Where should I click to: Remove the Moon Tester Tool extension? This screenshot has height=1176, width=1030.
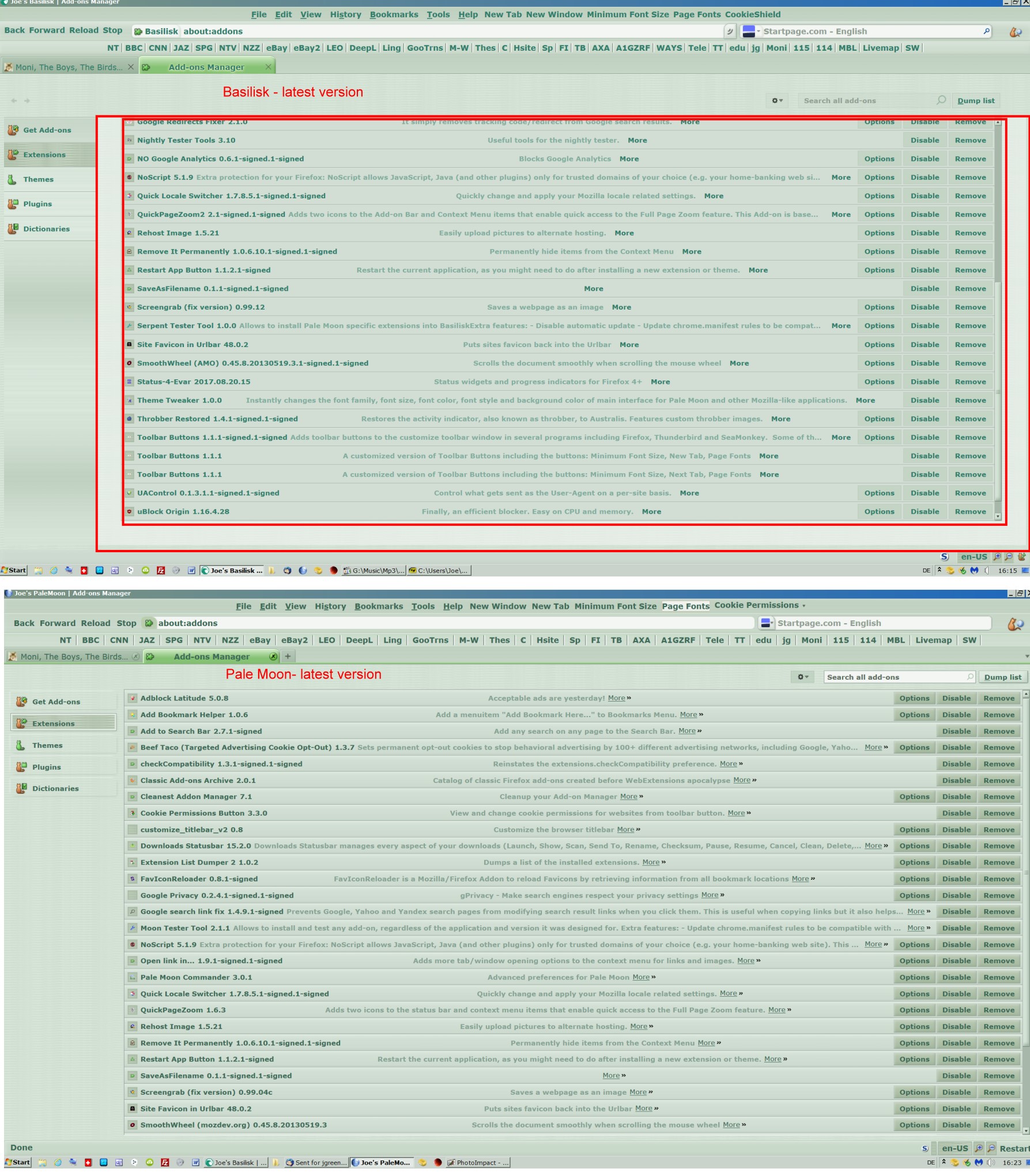[x=999, y=928]
